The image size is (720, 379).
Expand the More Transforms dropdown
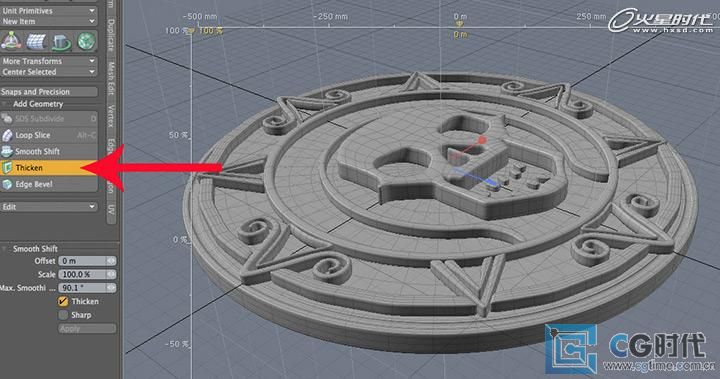[49, 61]
